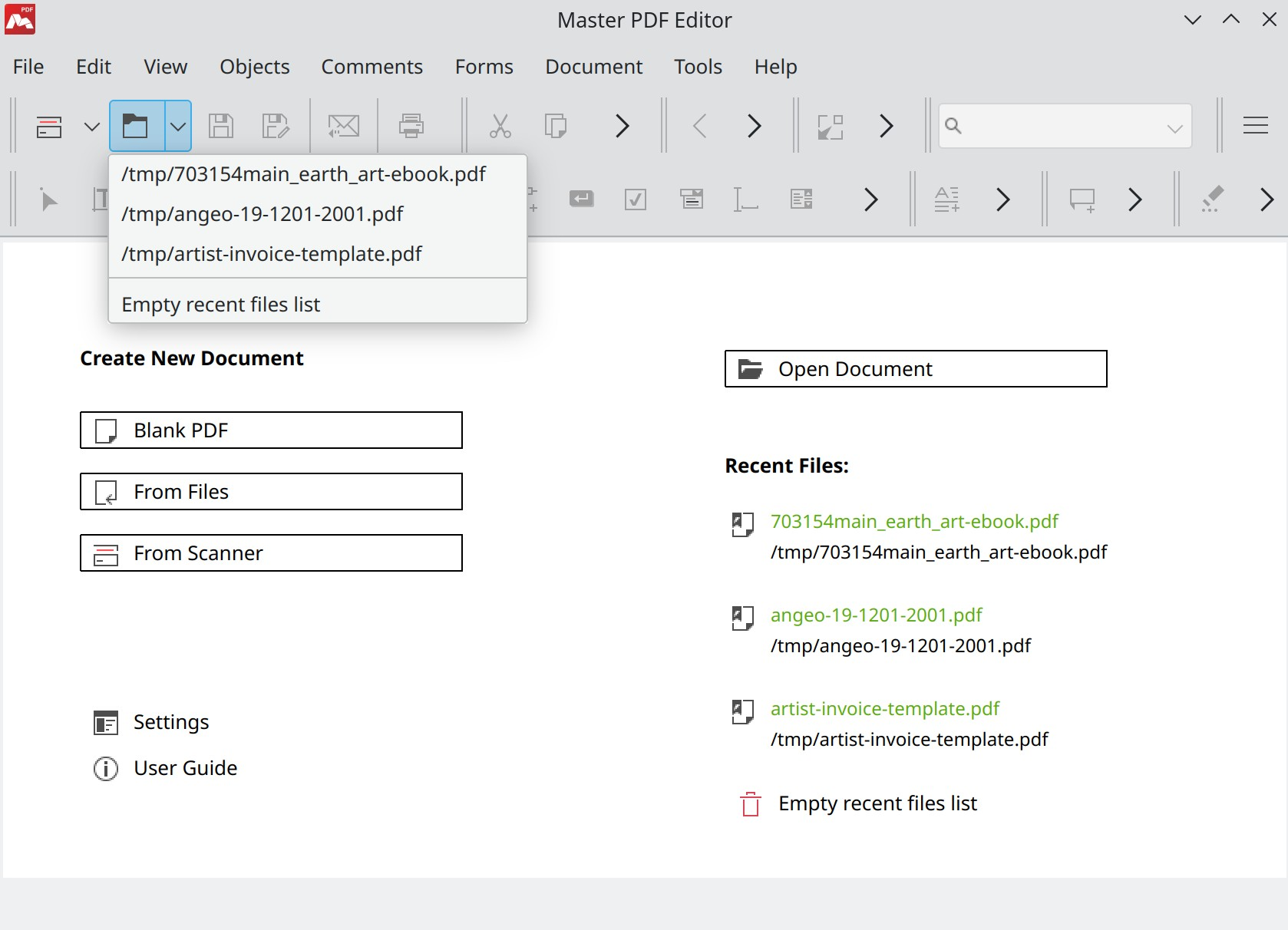1288x930 pixels.
Task: Collapse the recent files dropdown arrow next to Open
Action: tap(178, 126)
